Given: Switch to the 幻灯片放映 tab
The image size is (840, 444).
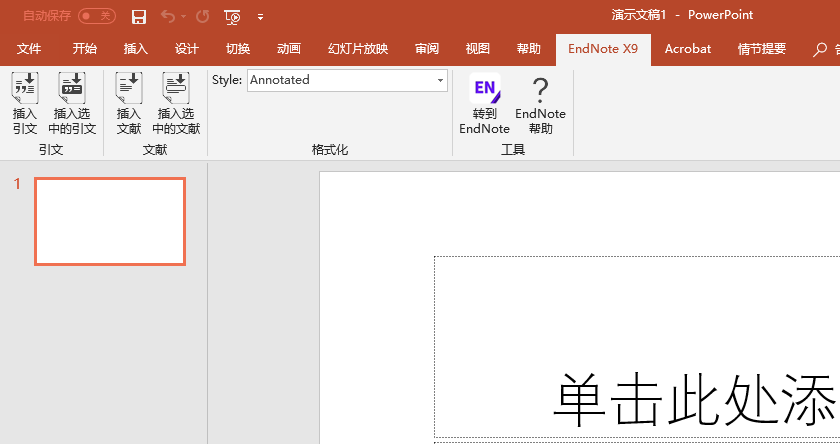Looking at the screenshot, I should [358, 49].
